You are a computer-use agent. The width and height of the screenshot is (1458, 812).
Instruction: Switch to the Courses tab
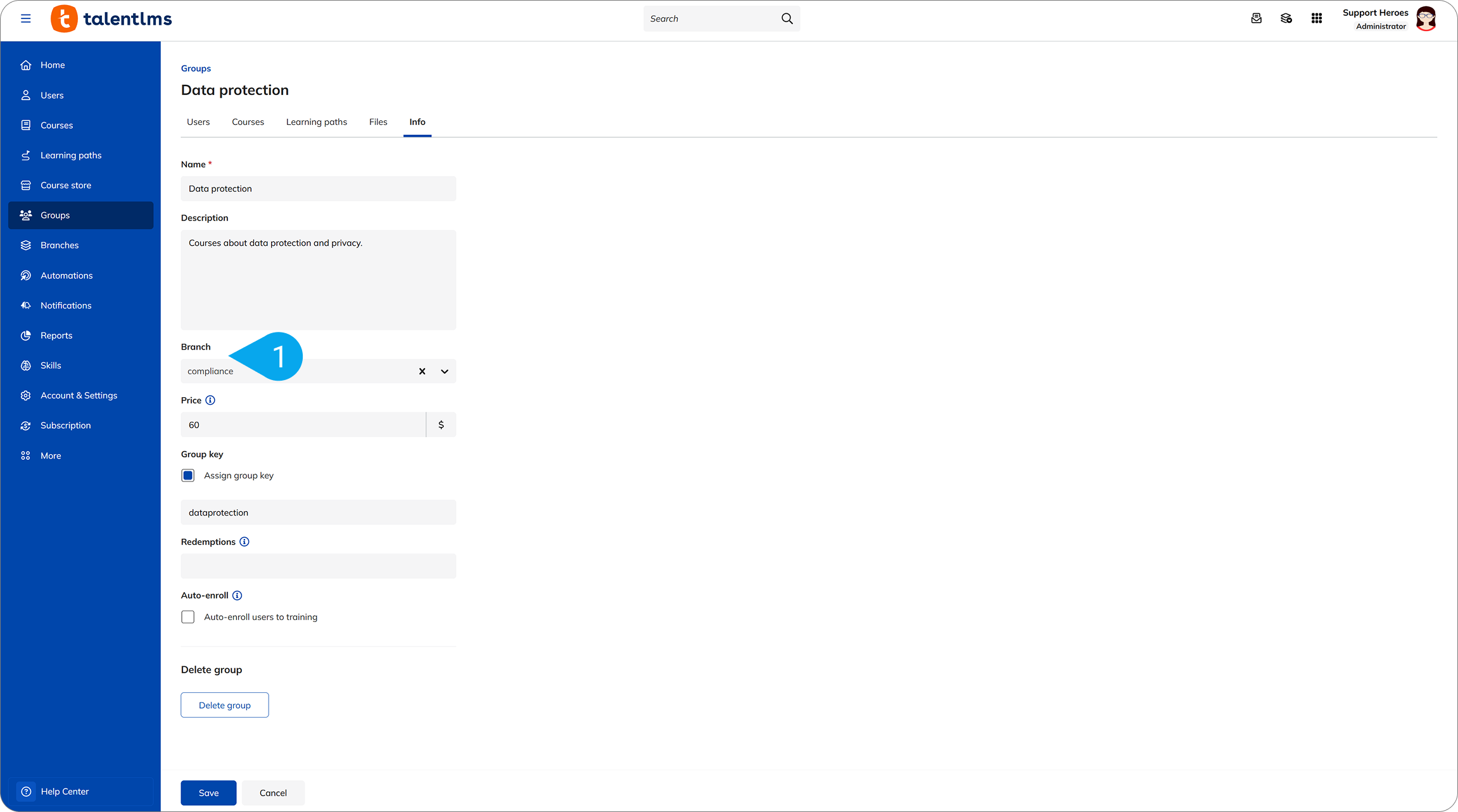[248, 122]
